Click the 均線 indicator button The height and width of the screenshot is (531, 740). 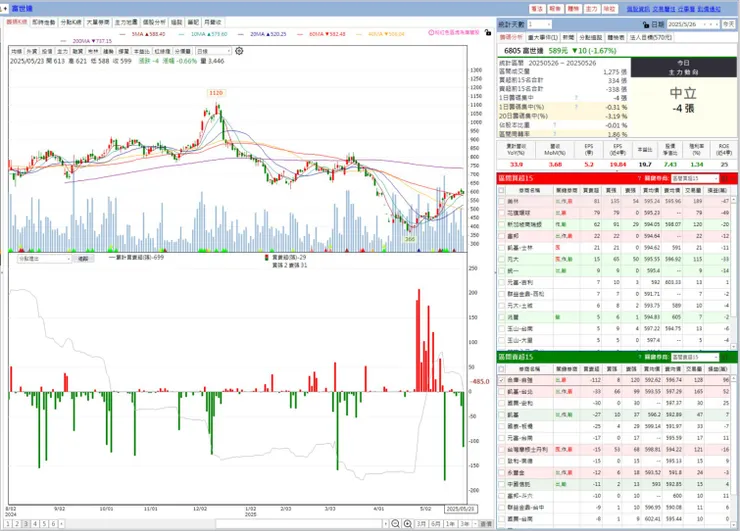17,51
